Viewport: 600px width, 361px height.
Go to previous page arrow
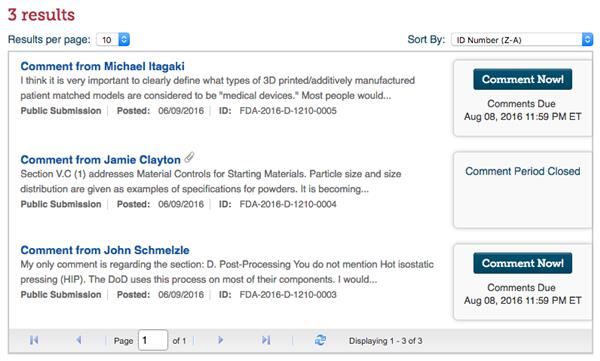pos(78,340)
